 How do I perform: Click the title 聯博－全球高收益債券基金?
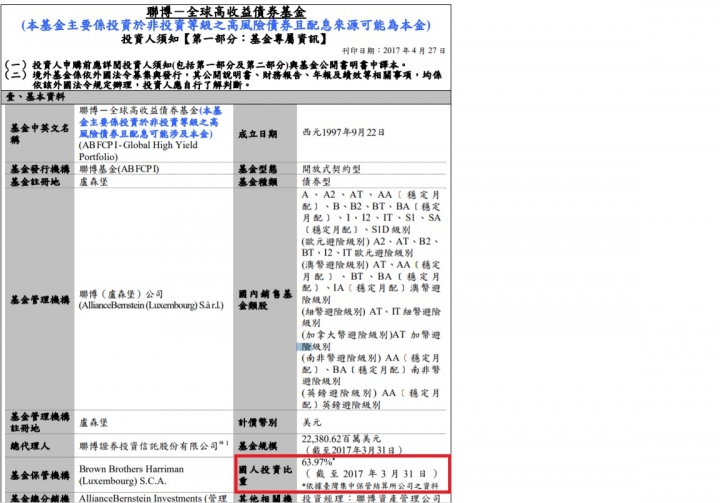click(226, 11)
